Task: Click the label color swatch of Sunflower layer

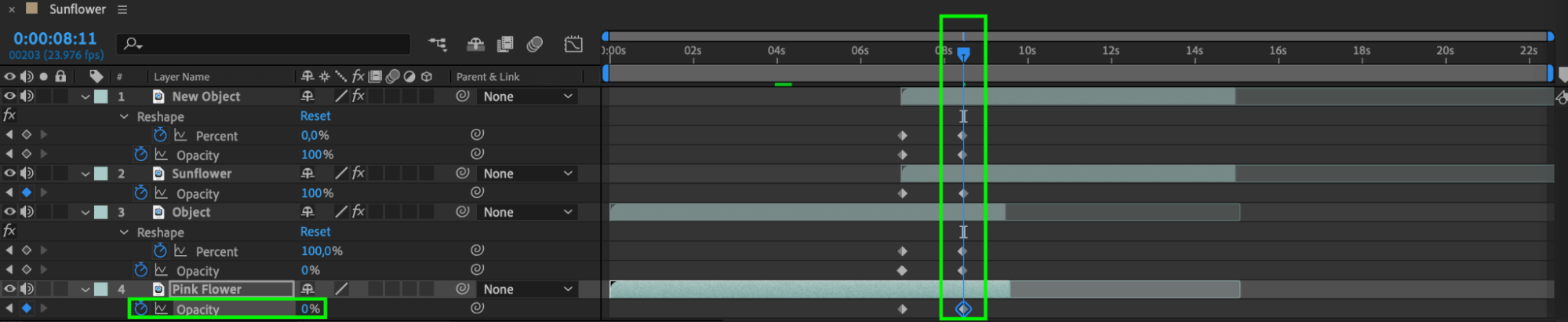Action: pos(101,174)
